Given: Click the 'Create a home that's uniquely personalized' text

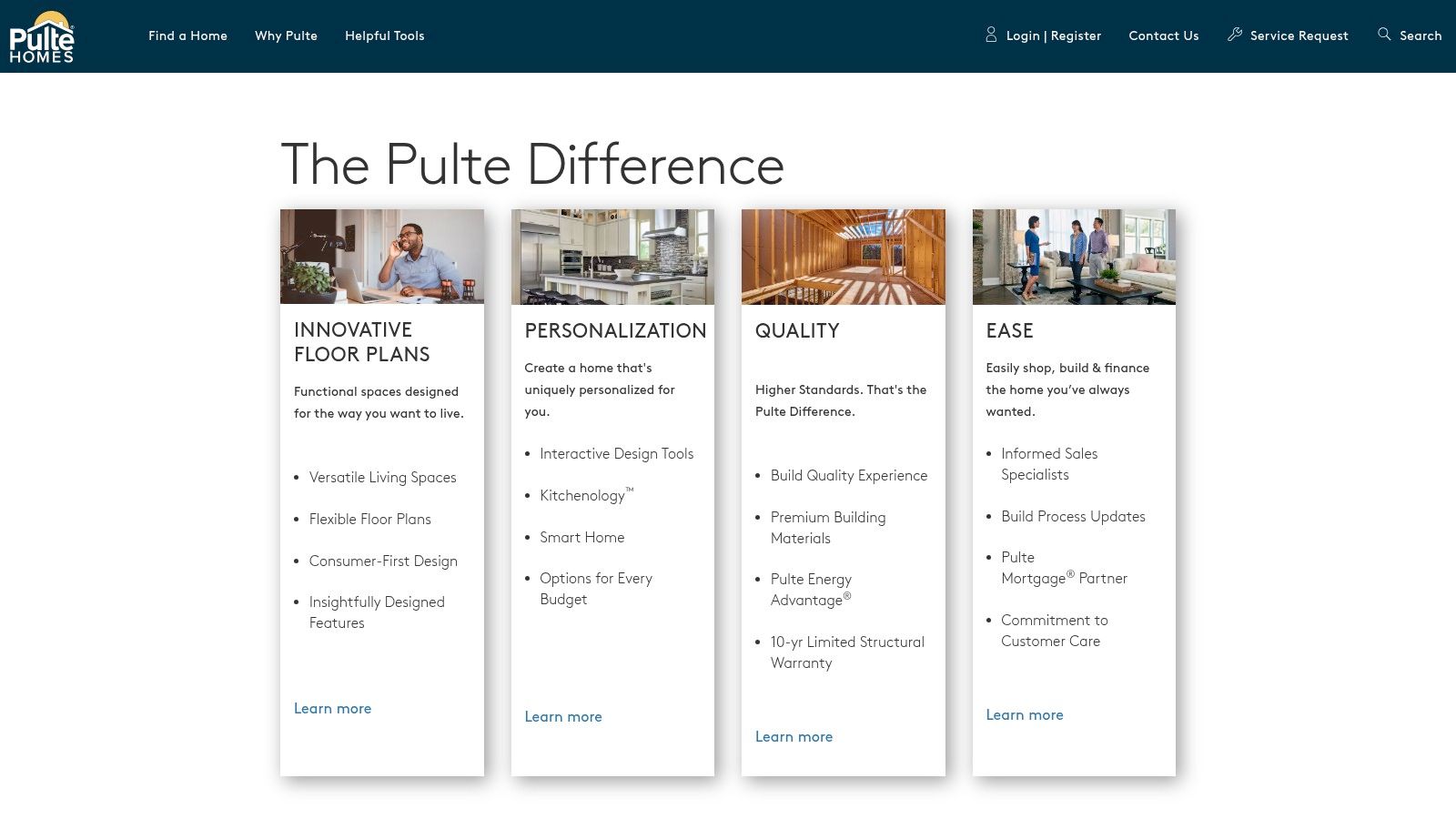Looking at the screenshot, I should pyautogui.click(x=600, y=389).
